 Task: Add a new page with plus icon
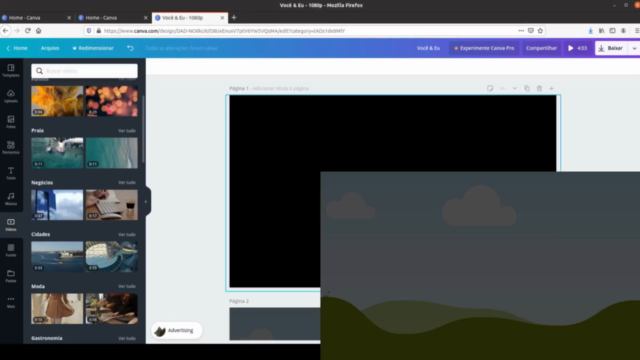(x=551, y=89)
